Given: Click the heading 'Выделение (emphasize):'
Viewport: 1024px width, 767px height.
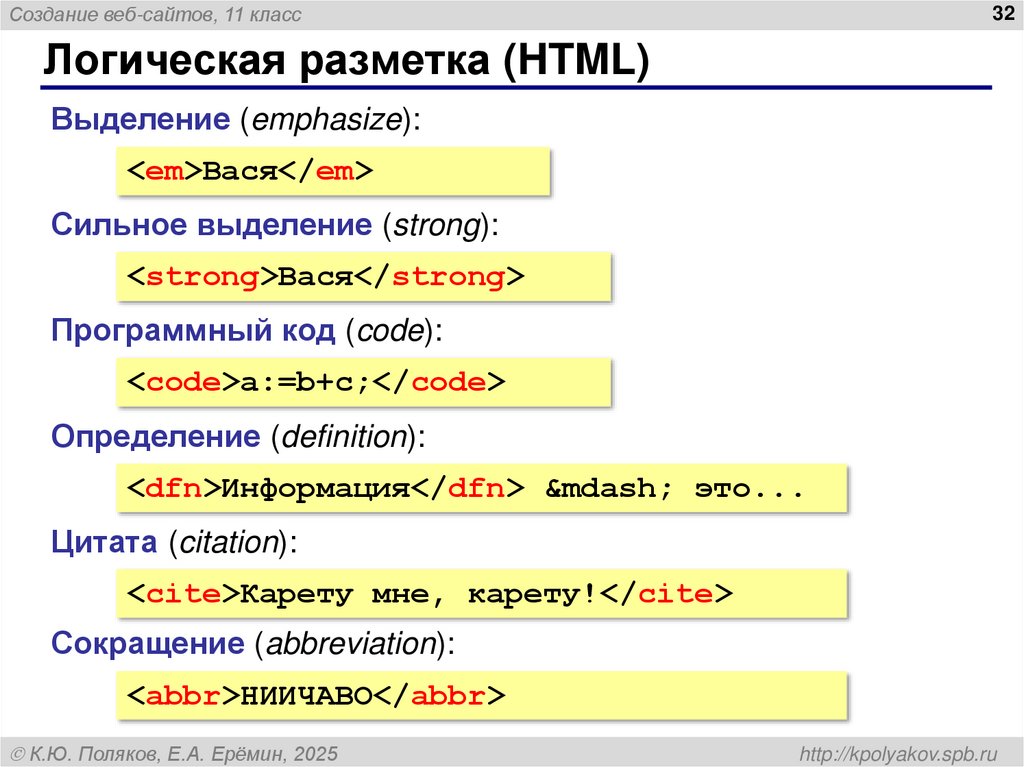Looking at the screenshot, I should coord(236,120).
